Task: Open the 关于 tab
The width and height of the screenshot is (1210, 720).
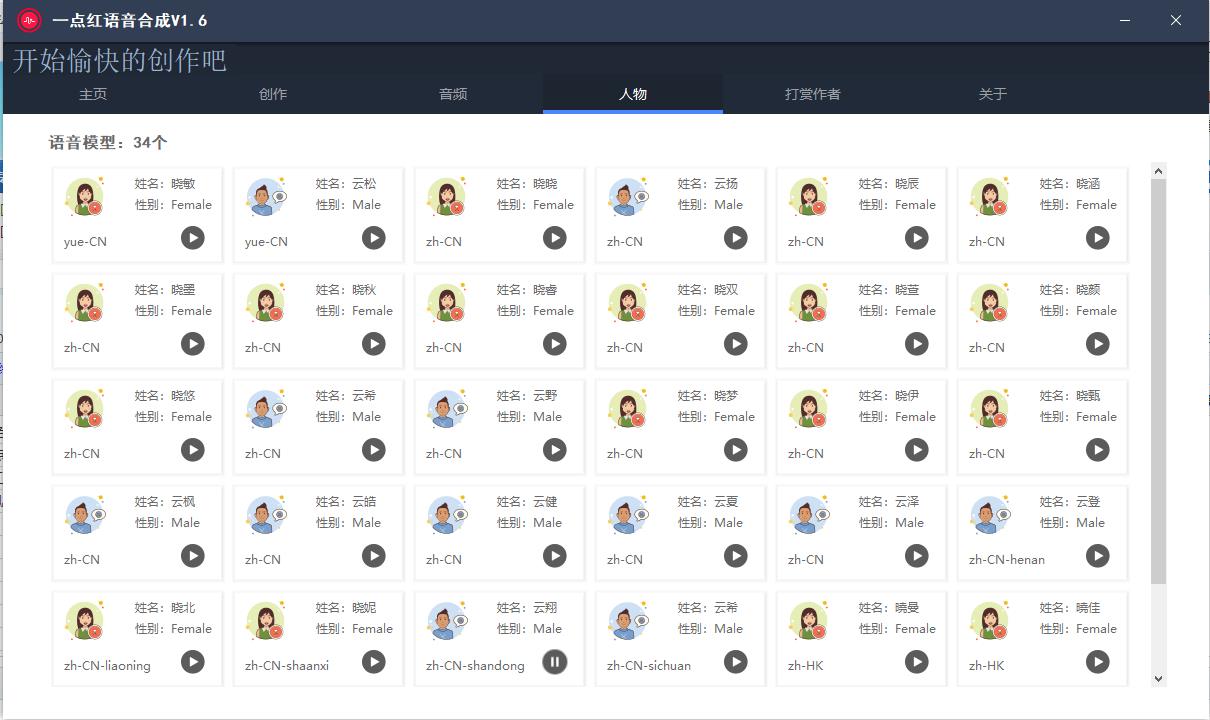Action: (x=993, y=94)
